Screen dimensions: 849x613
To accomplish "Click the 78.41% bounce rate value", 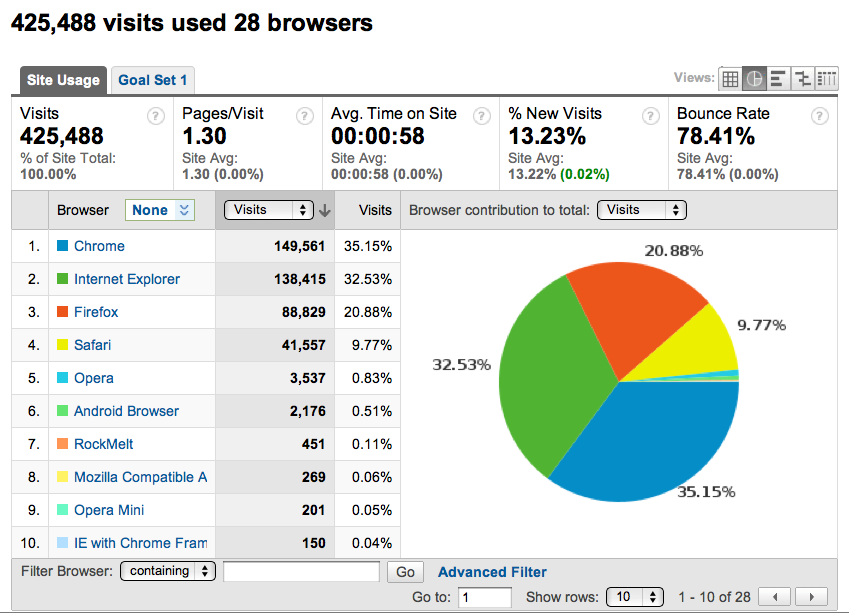I will (716, 136).
